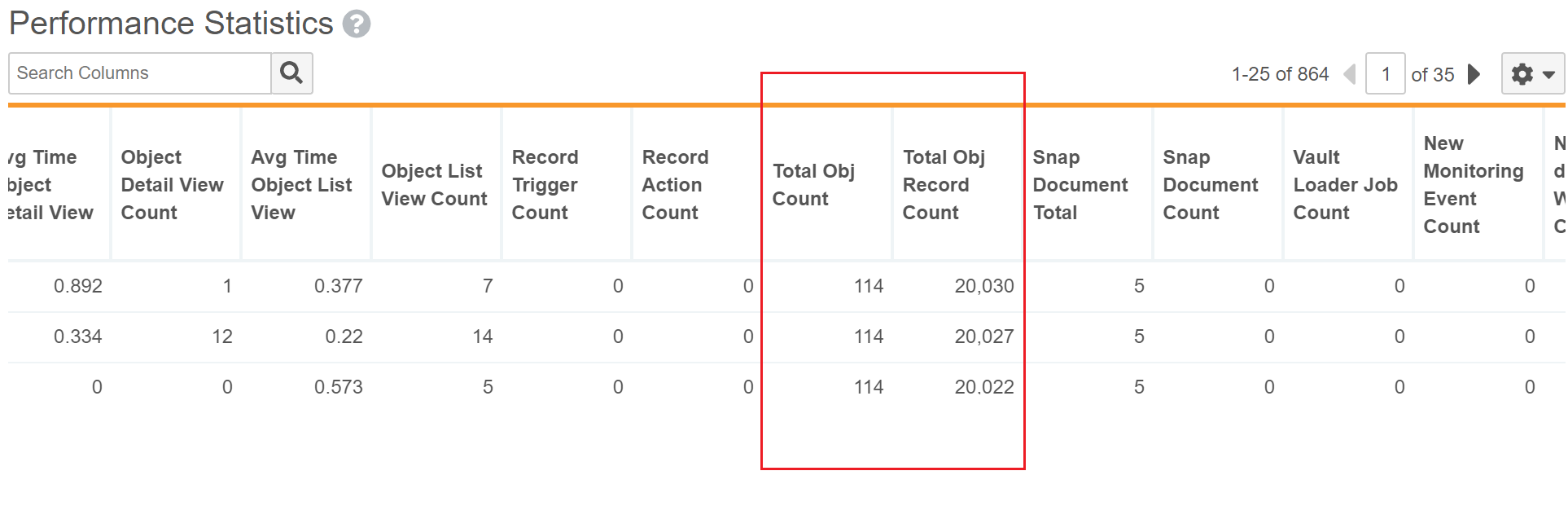The image size is (1568, 506).
Task: Select the Record Action Count header
Action: (675, 185)
